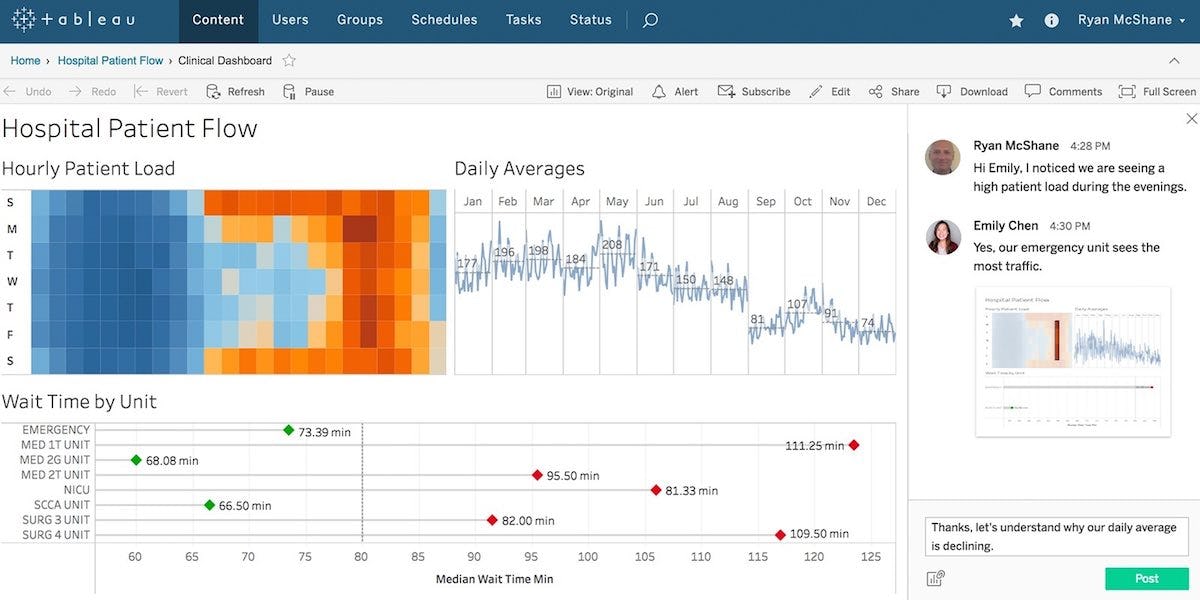Open the Users menu
The width and height of the screenshot is (1200, 600).
tap(290, 19)
